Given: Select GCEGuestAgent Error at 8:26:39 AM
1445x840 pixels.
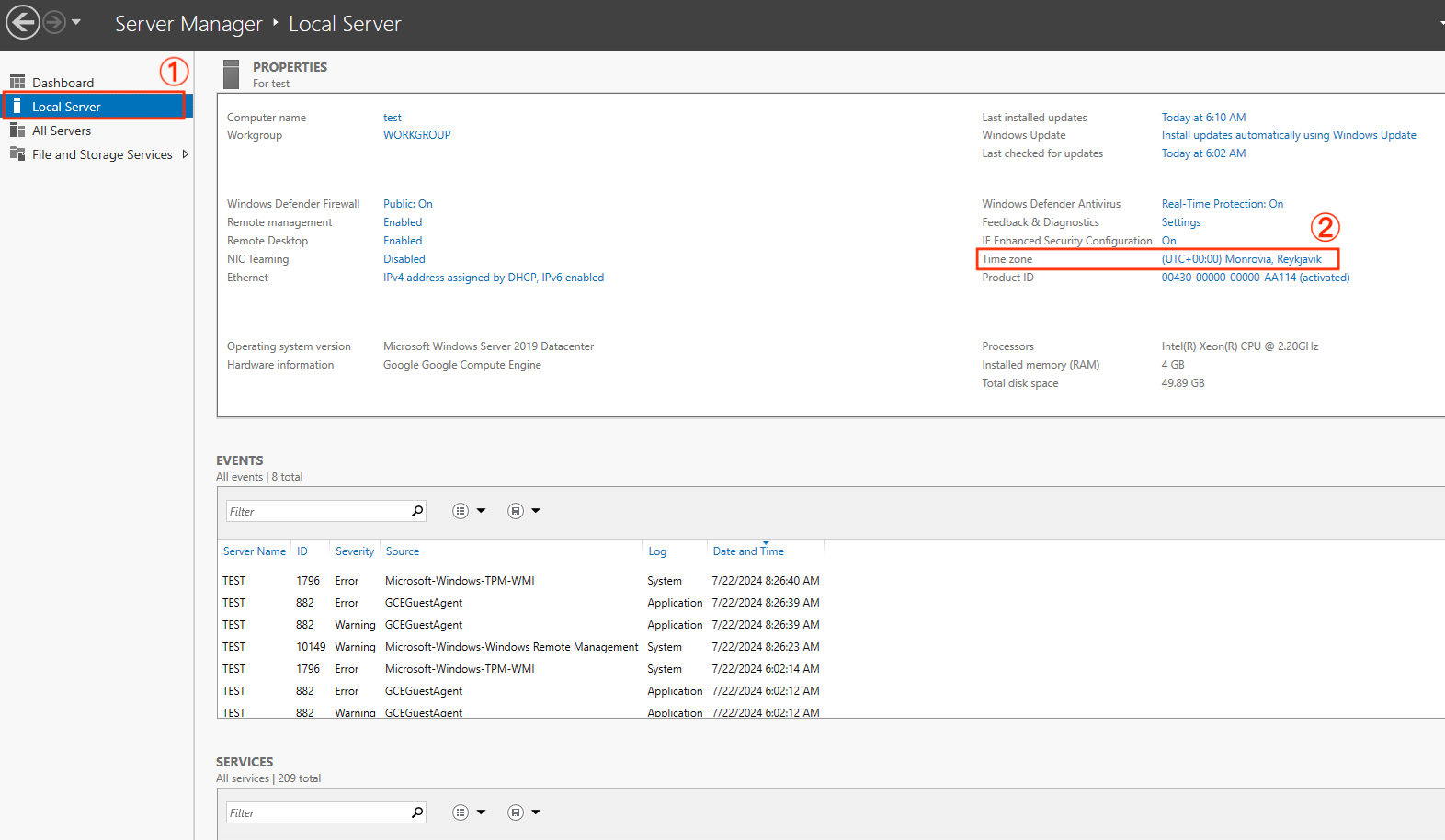Looking at the screenshot, I should pos(521,603).
